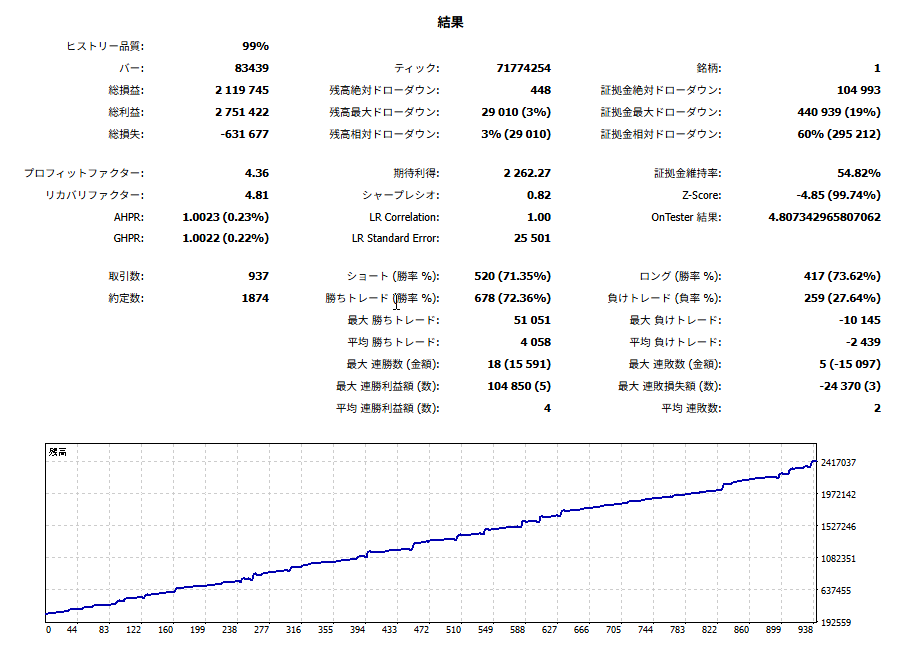Click max consecutive wins 18 (15 591)
Image resolution: width=924 pixels, height=656 pixels.
[x=519, y=364]
